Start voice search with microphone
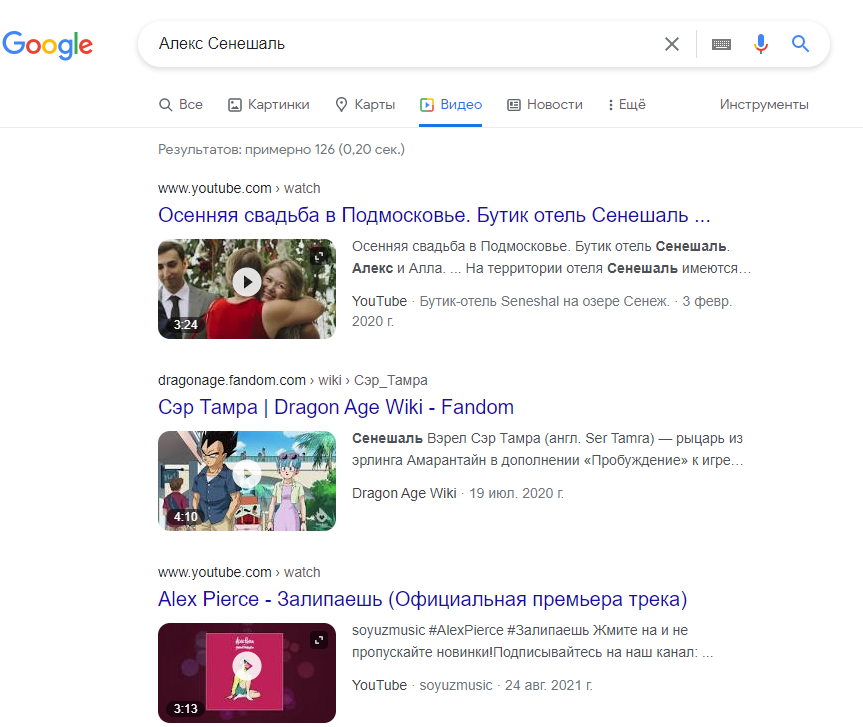The image size is (863, 727). tap(761, 44)
